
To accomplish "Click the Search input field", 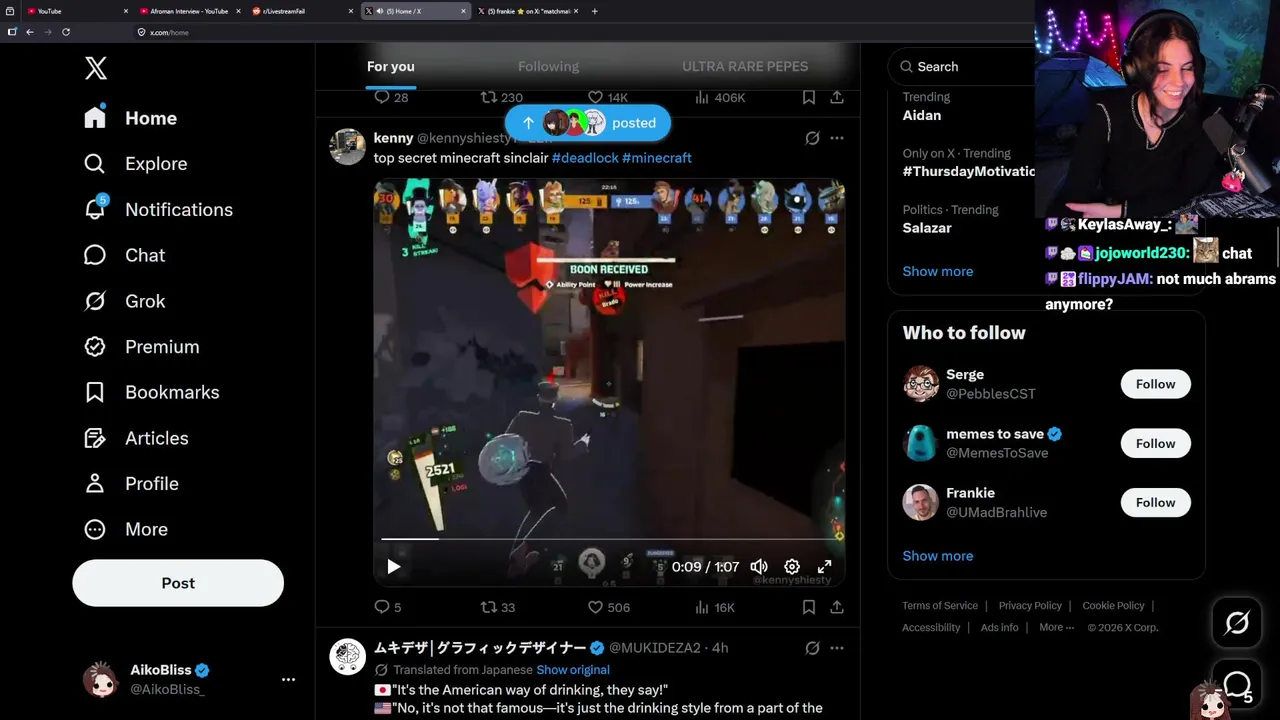I will [963, 66].
